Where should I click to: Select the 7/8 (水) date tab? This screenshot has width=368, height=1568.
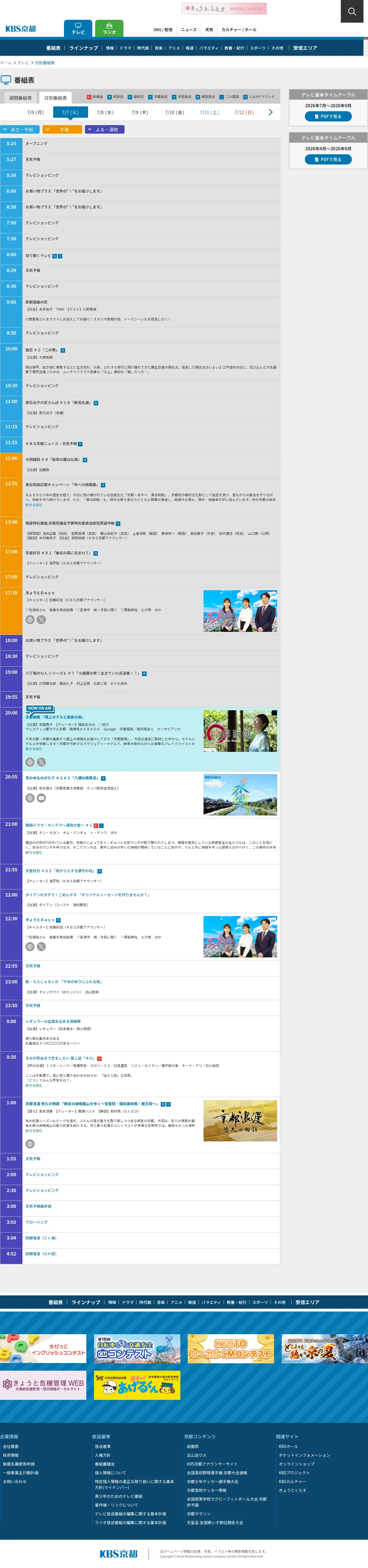[105, 112]
